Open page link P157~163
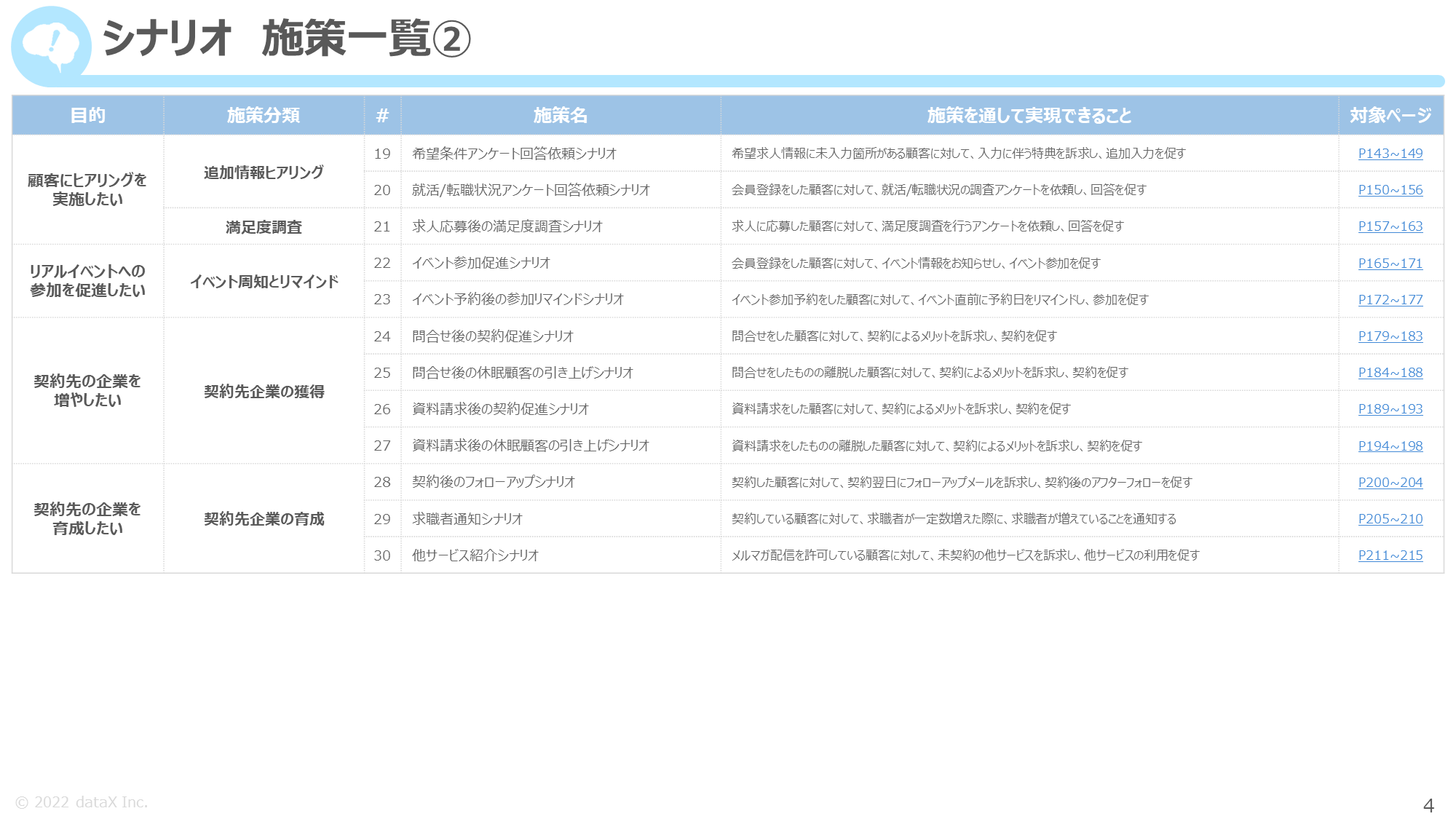The height and width of the screenshot is (819, 1456). coord(1390,226)
